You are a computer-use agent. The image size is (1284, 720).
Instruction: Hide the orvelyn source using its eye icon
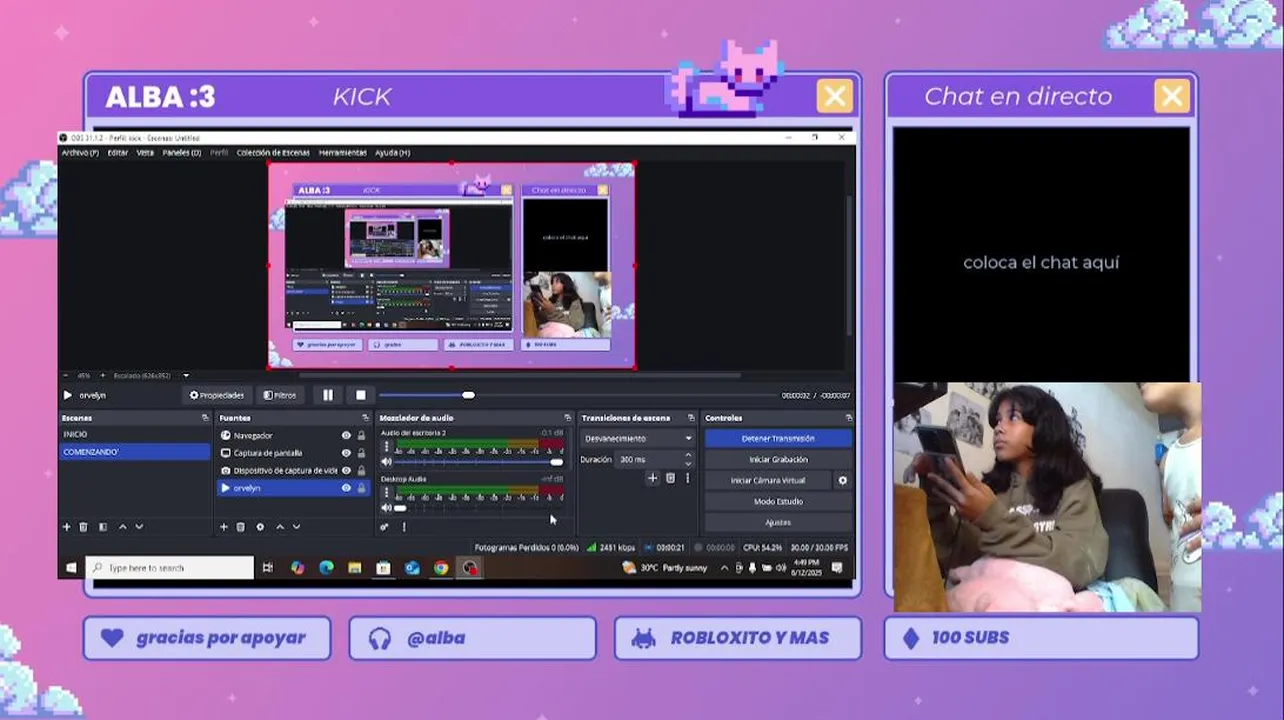(346, 488)
